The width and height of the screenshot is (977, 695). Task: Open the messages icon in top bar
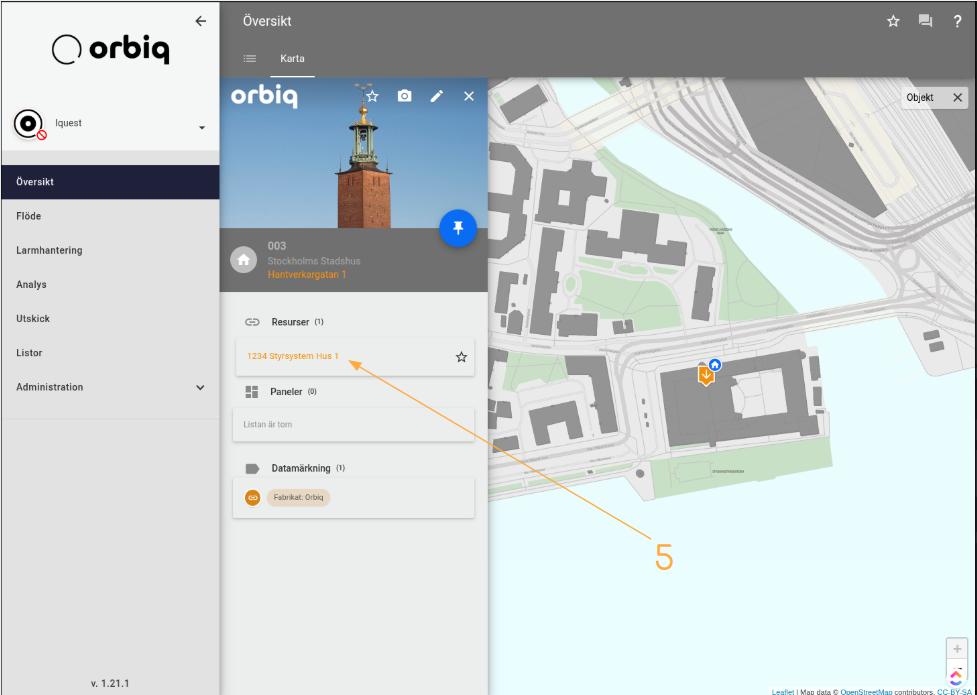[925, 21]
